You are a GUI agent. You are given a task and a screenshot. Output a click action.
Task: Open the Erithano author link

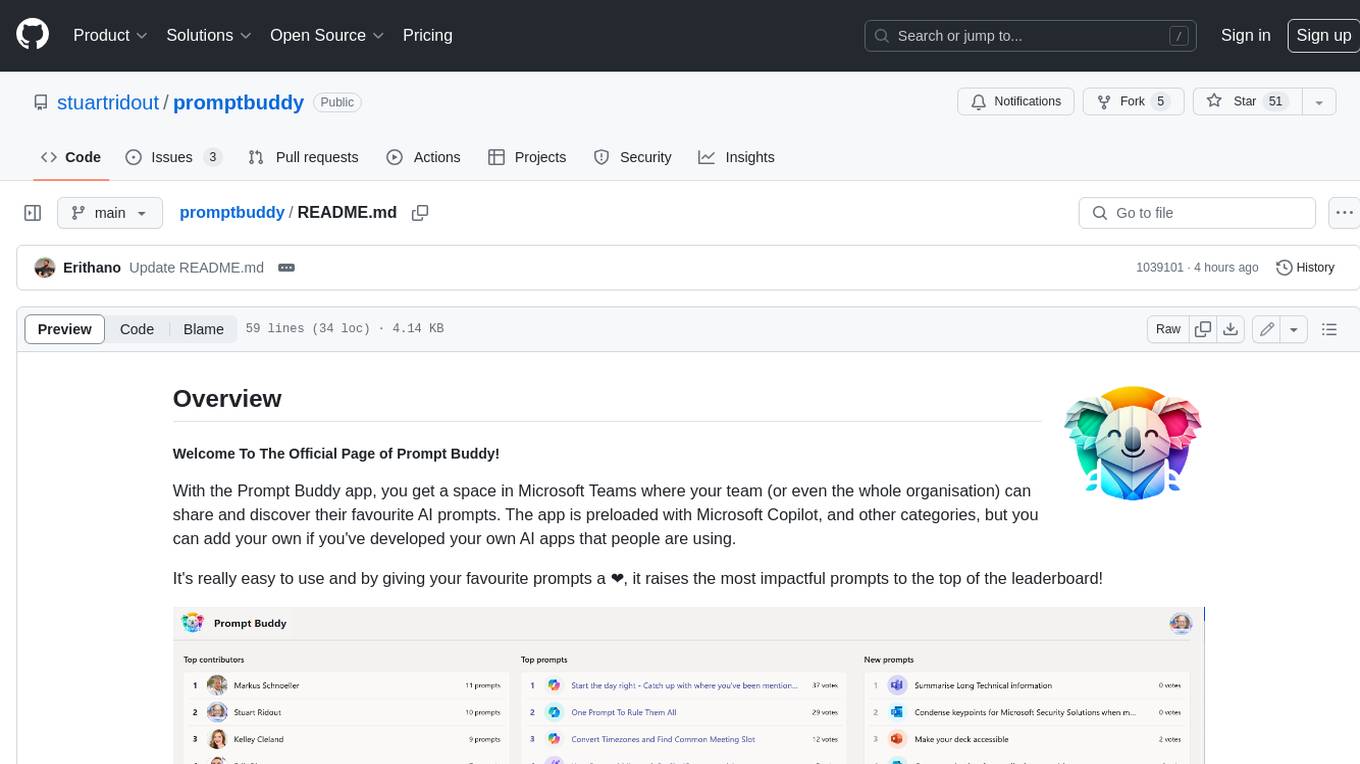click(92, 268)
